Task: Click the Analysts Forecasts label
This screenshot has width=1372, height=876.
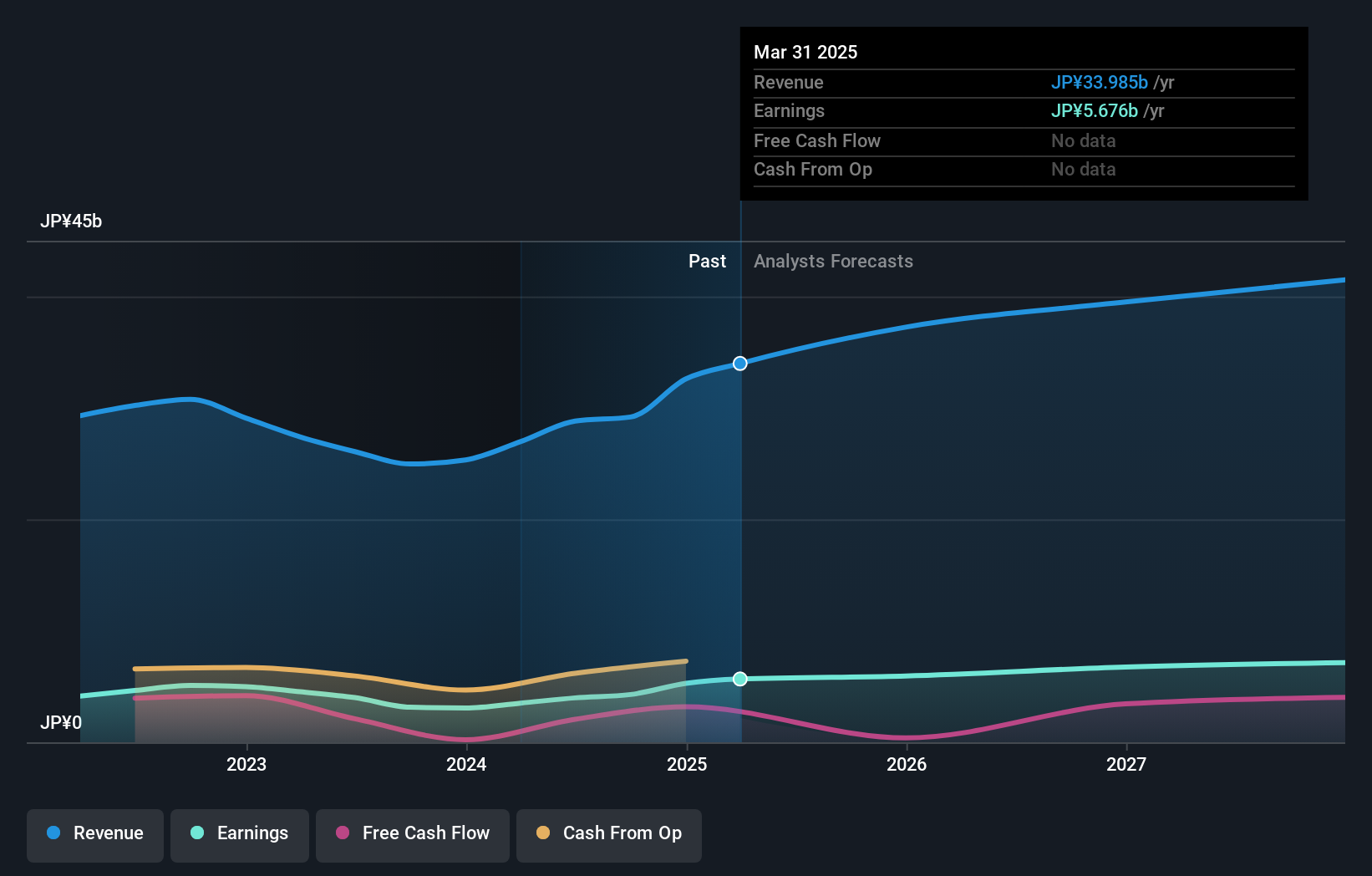Action: click(833, 262)
